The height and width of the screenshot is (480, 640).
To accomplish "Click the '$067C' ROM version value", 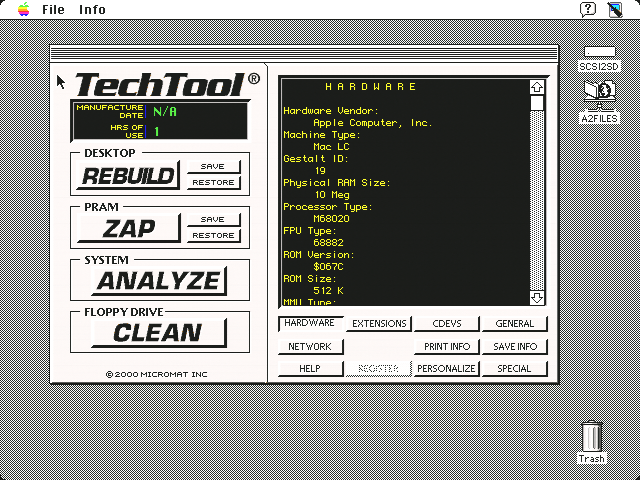I will point(329,267).
